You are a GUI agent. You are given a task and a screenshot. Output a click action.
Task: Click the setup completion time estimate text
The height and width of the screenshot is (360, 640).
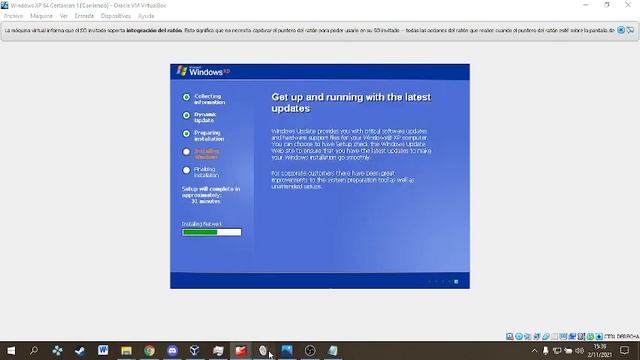211,195
